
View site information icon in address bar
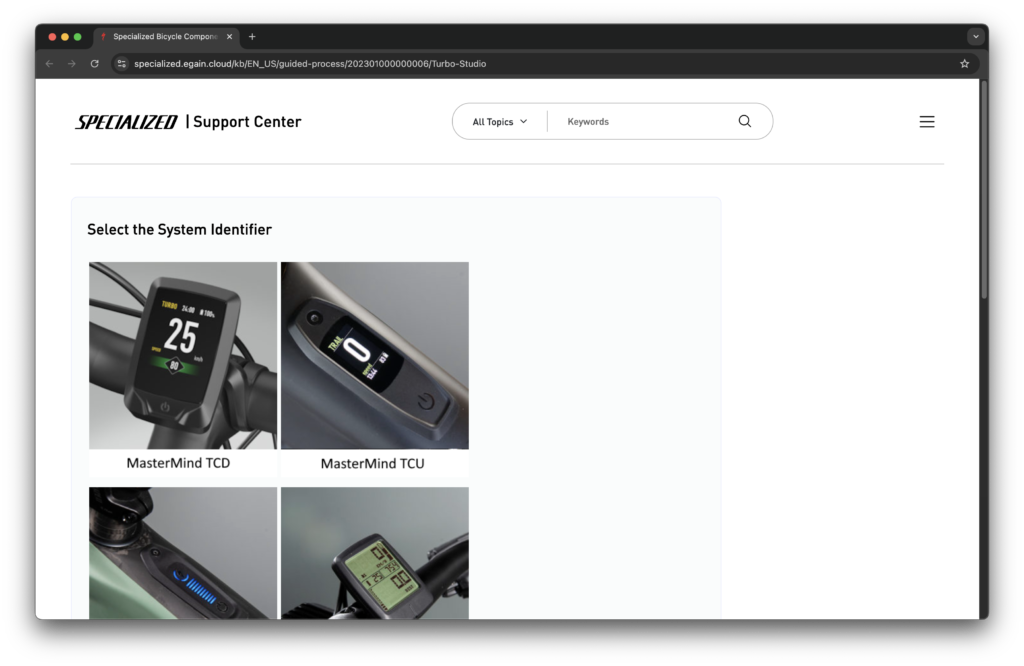[122, 63]
